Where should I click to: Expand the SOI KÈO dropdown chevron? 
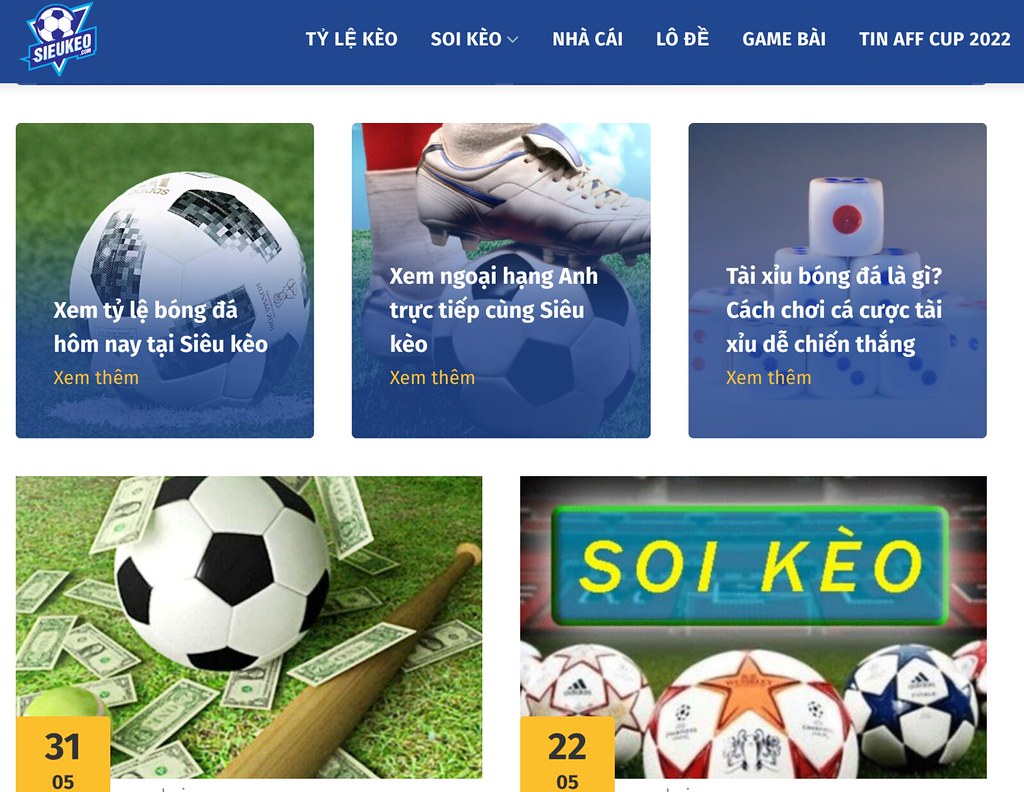pos(513,40)
